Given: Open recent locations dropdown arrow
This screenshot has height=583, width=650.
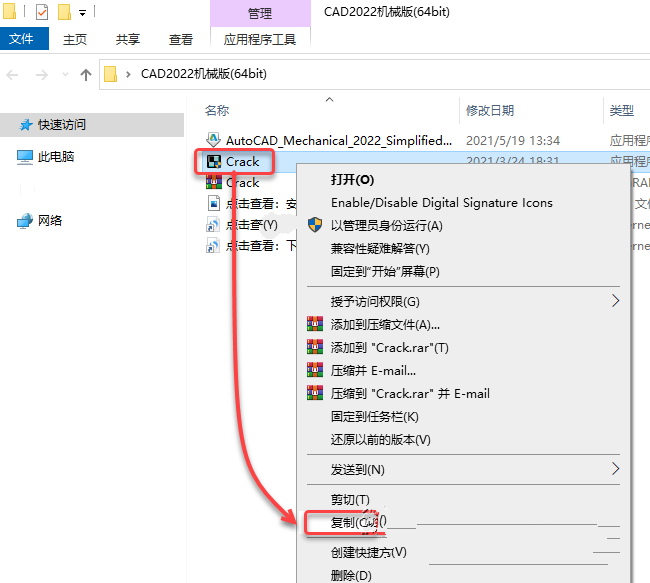Looking at the screenshot, I should pyautogui.click(x=65, y=75).
